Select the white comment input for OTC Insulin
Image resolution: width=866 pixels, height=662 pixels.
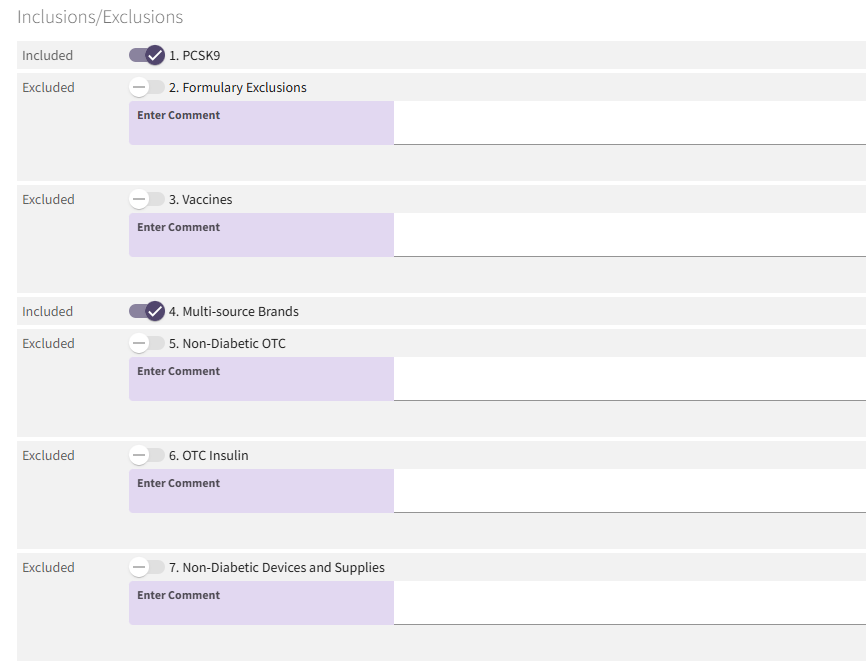coord(629,491)
